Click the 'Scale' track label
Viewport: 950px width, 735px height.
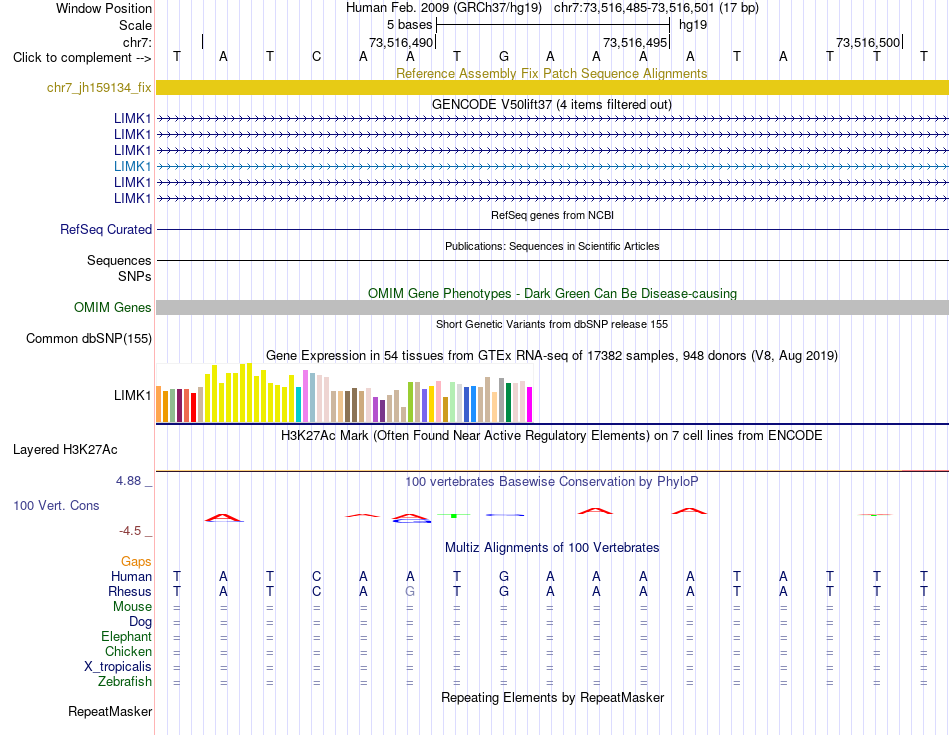tap(135, 25)
